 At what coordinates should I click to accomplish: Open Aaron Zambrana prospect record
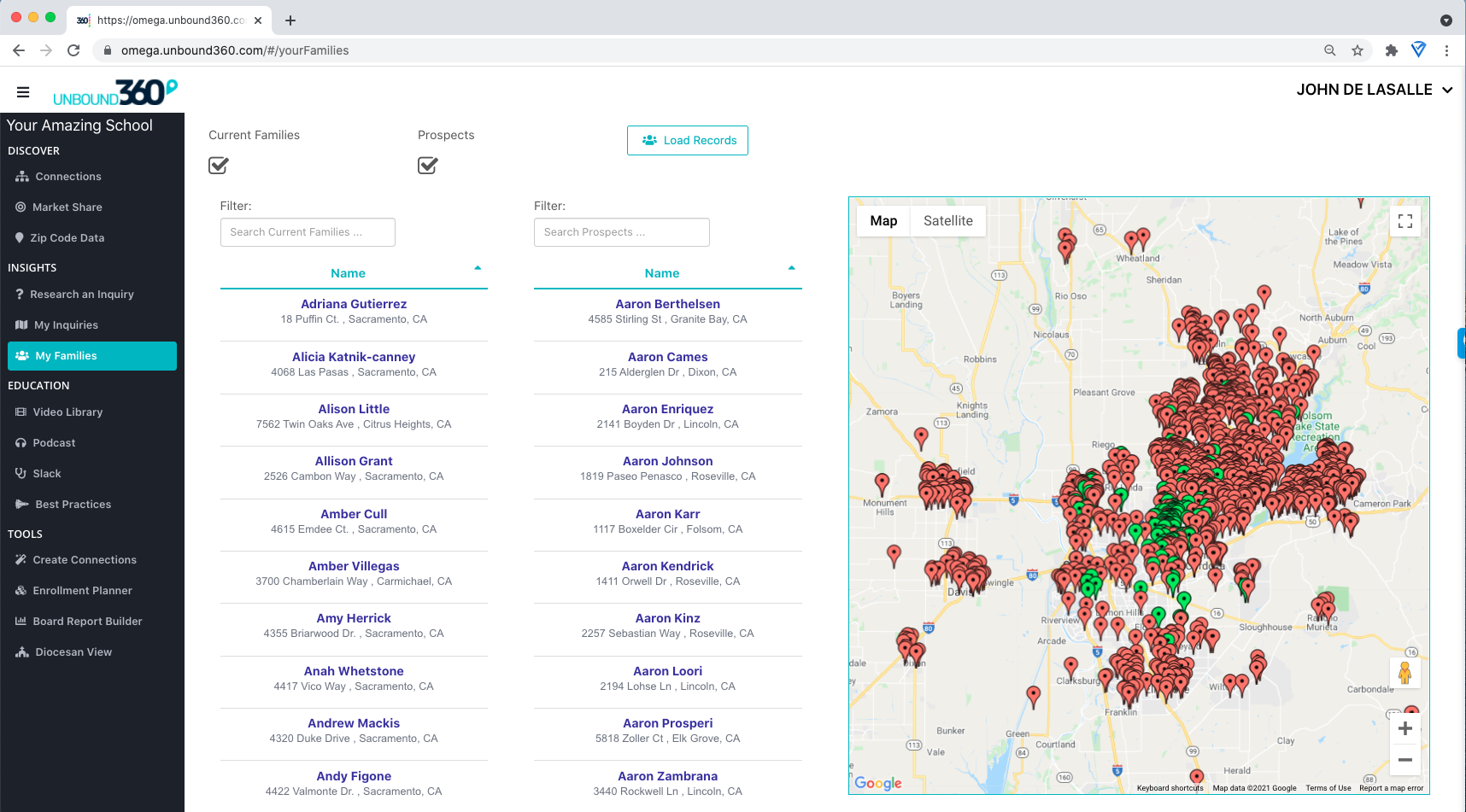pos(668,776)
